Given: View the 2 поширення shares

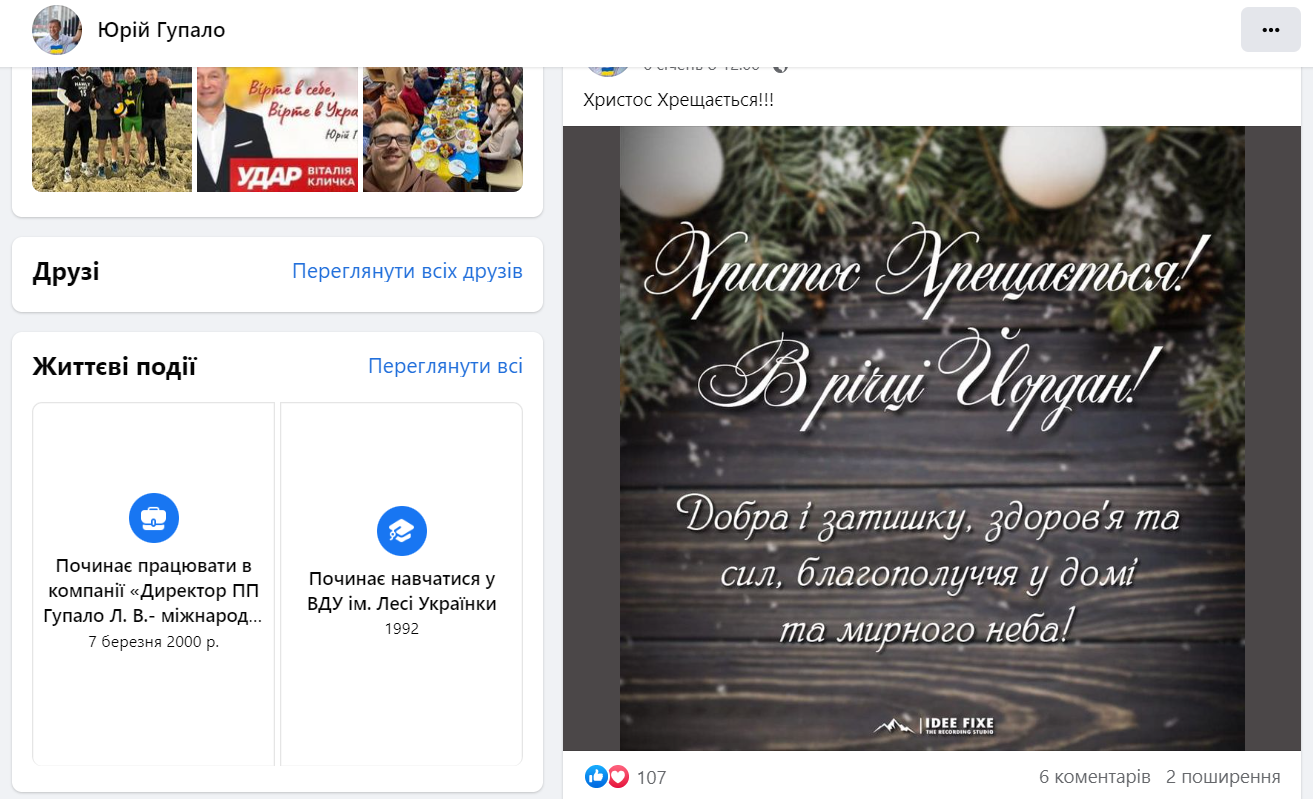Looking at the screenshot, I should [x=1223, y=777].
